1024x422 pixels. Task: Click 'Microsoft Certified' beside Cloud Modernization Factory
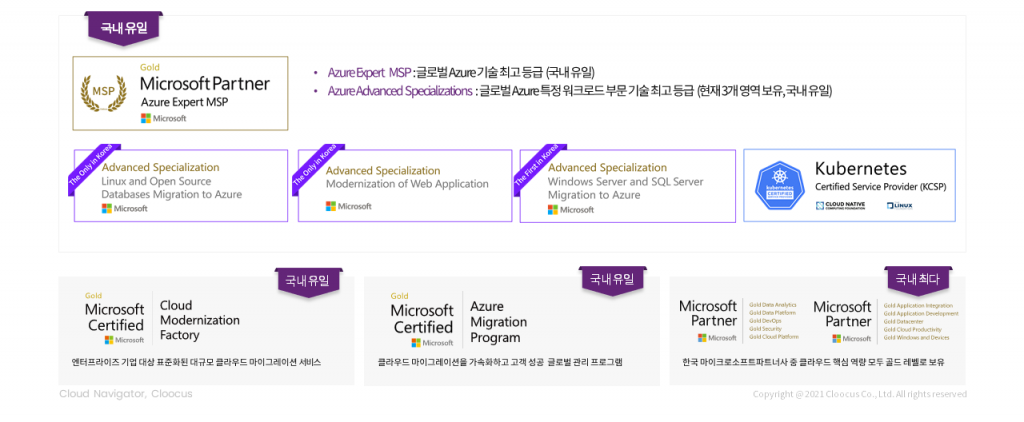click(114, 317)
